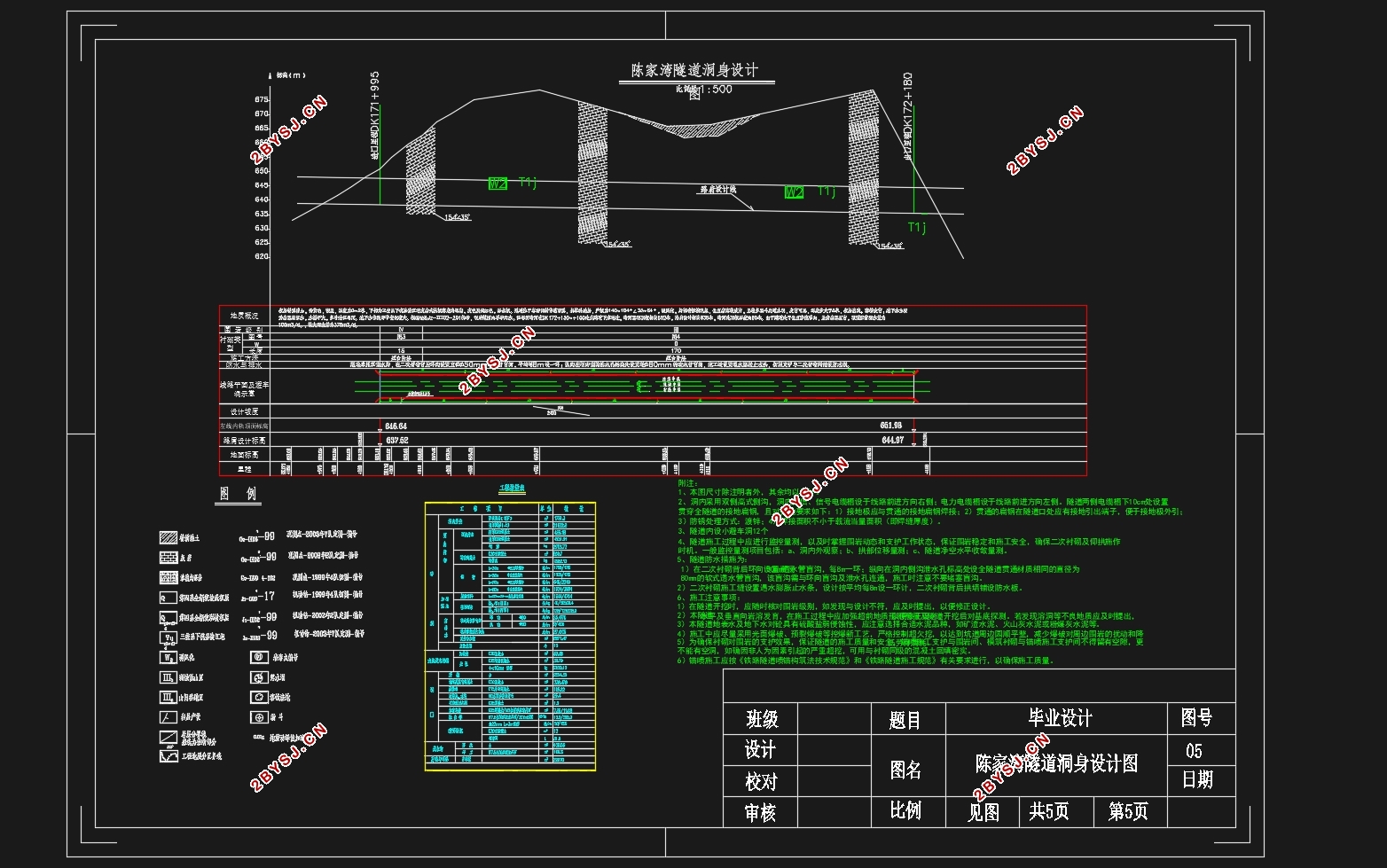Click the 见图 scale value cell
This screenshot has height=868, width=1387.
[x=983, y=812]
